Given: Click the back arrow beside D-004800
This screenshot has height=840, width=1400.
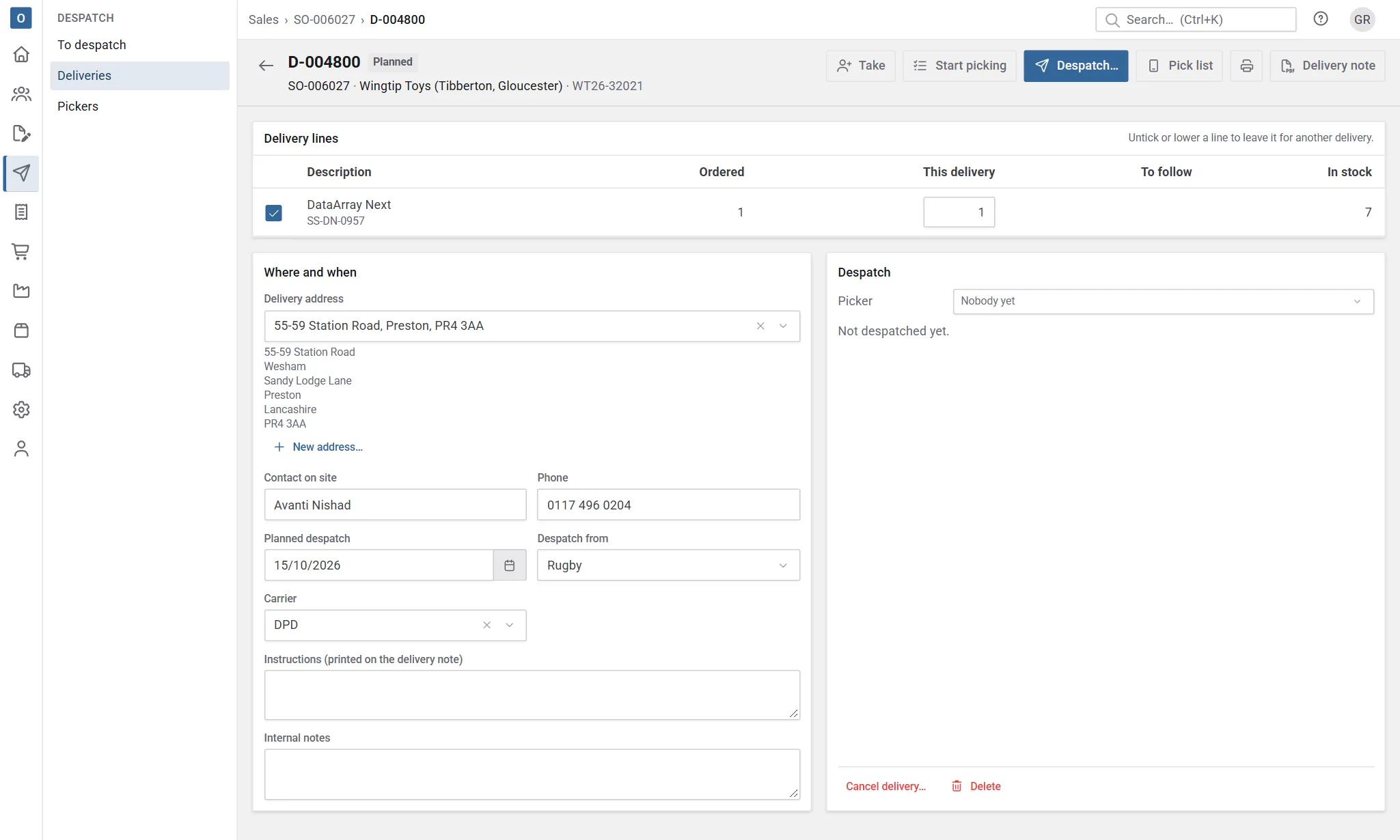Looking at the screenshot, I should [x=266, y=66].
